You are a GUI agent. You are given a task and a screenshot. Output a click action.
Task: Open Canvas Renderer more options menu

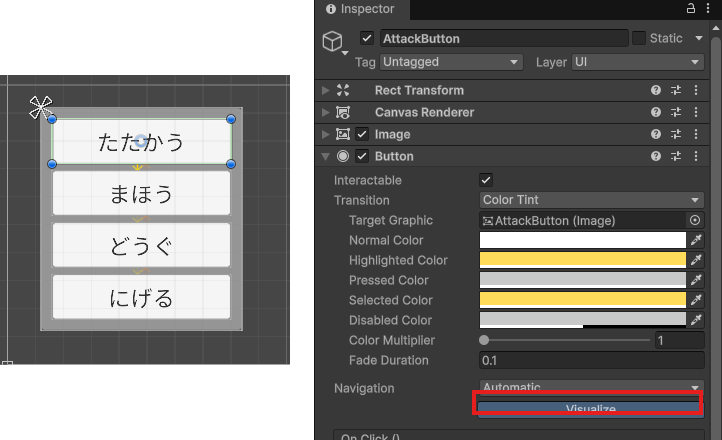point(696,112)
